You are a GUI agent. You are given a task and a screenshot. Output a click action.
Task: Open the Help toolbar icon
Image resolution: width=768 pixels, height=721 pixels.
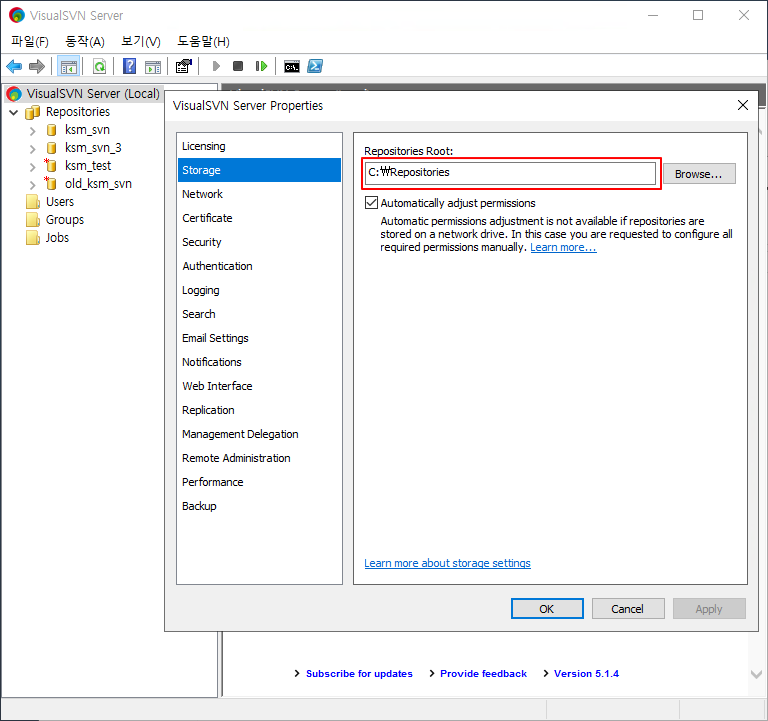click(x=129, y=66)
